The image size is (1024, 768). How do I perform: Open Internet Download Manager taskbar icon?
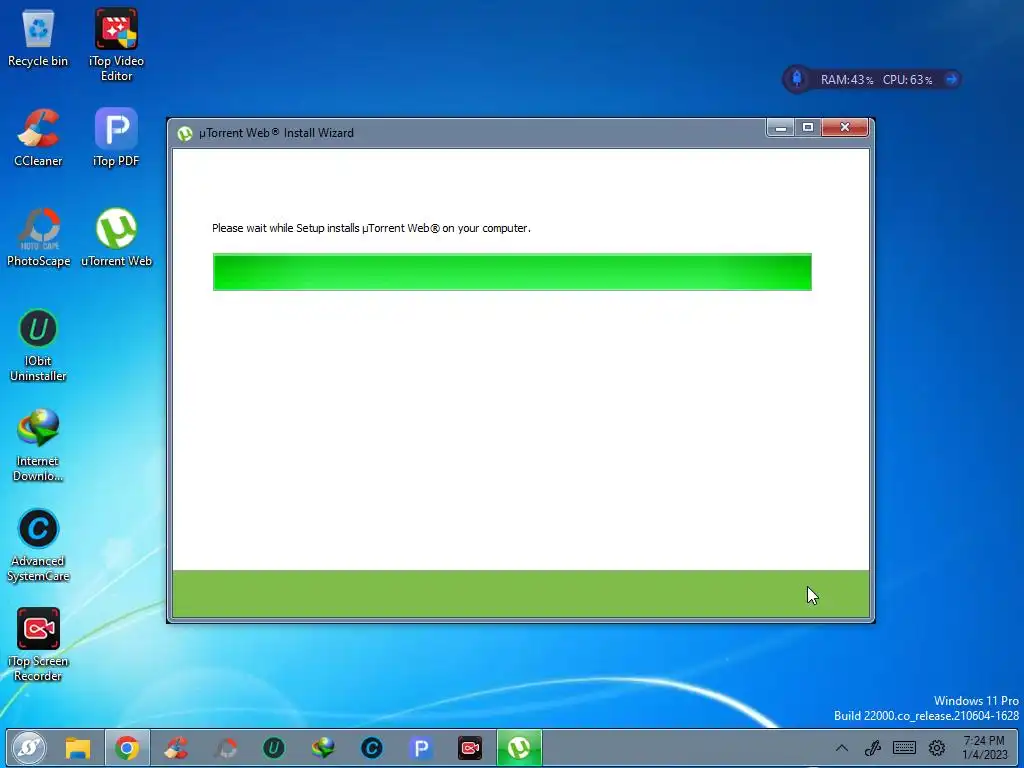pyautogui.click(x=323, y=748)
